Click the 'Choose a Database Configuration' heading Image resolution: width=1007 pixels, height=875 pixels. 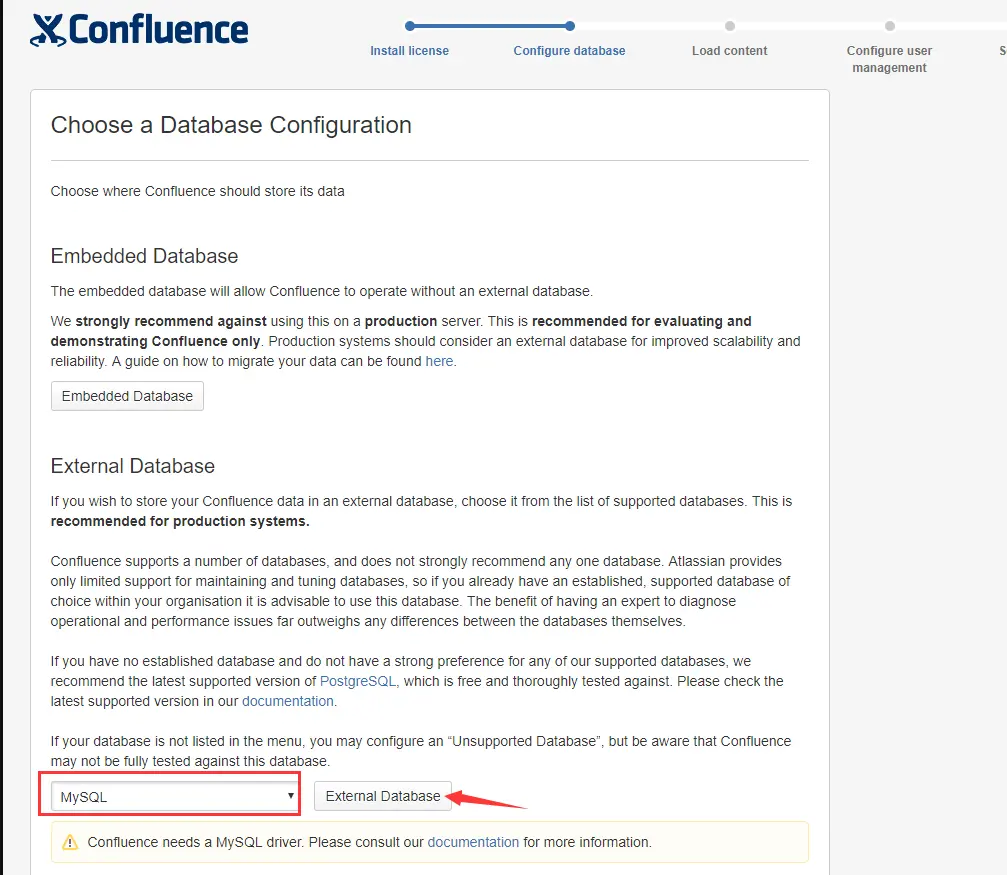[x=231, y=125]
